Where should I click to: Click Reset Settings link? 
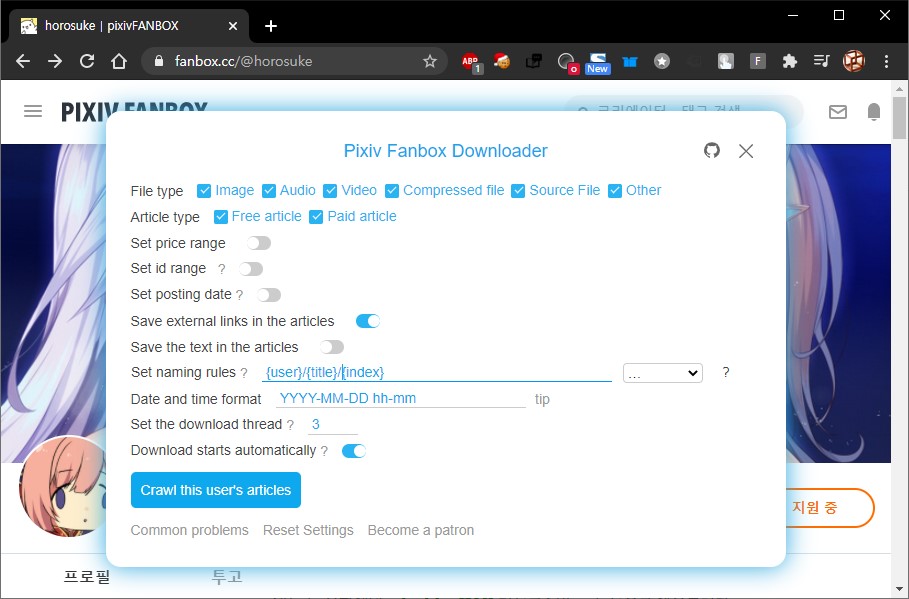(308, 531)
